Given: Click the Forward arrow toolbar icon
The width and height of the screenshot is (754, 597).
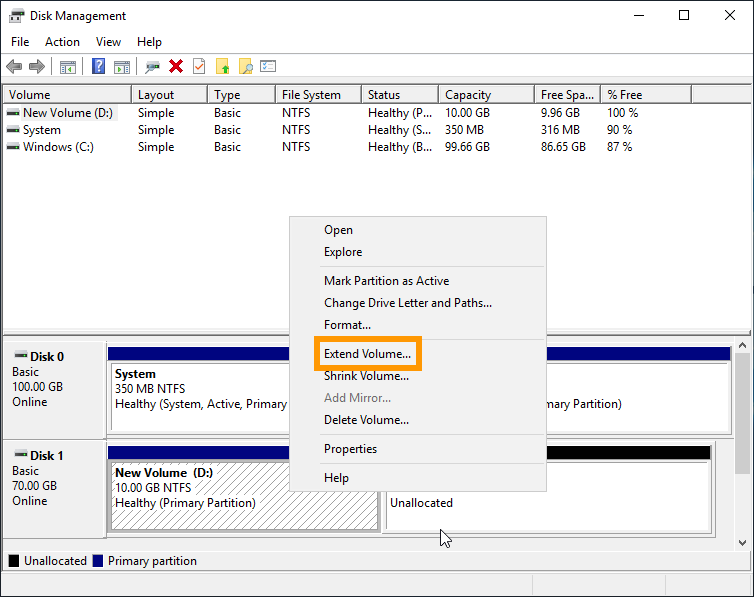Looking at the screenshot, I should pos(37,67).
